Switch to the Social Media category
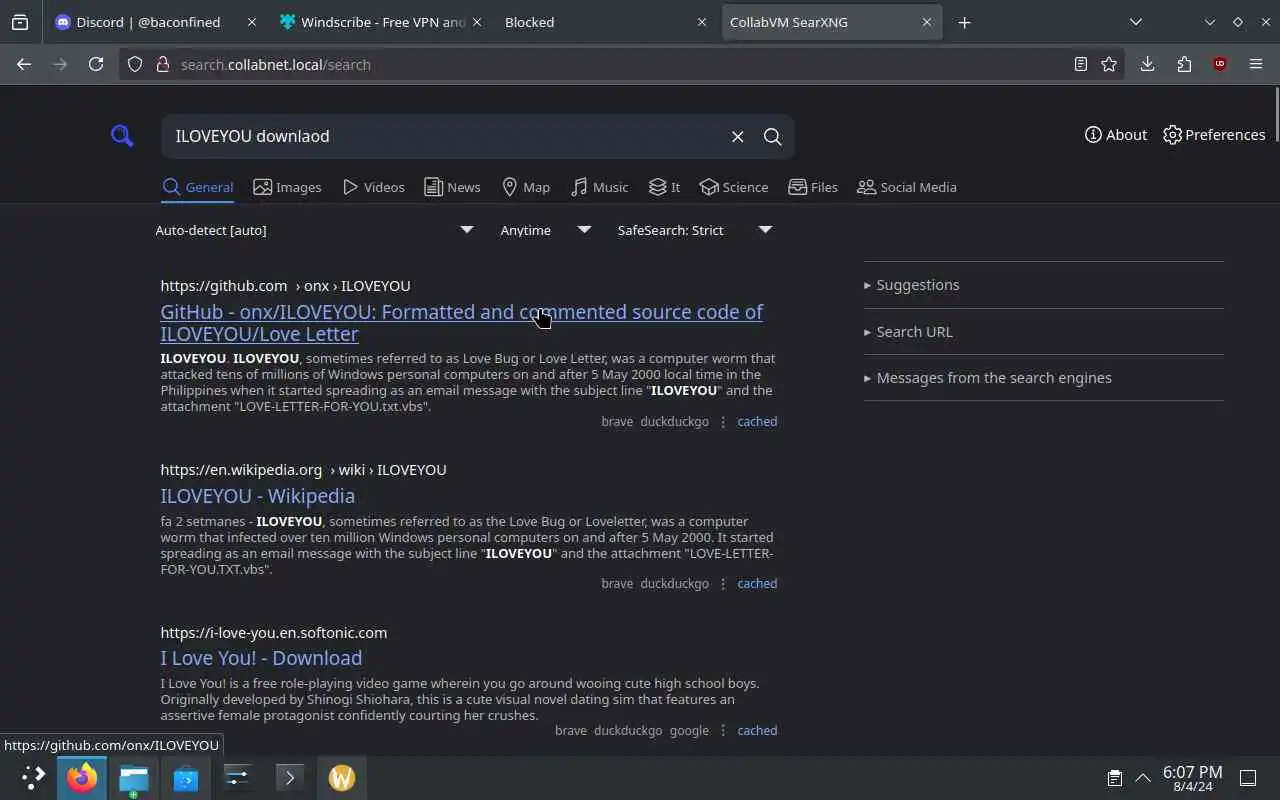The height and width of the screenshot is (800, 1280). coord(907,187)
